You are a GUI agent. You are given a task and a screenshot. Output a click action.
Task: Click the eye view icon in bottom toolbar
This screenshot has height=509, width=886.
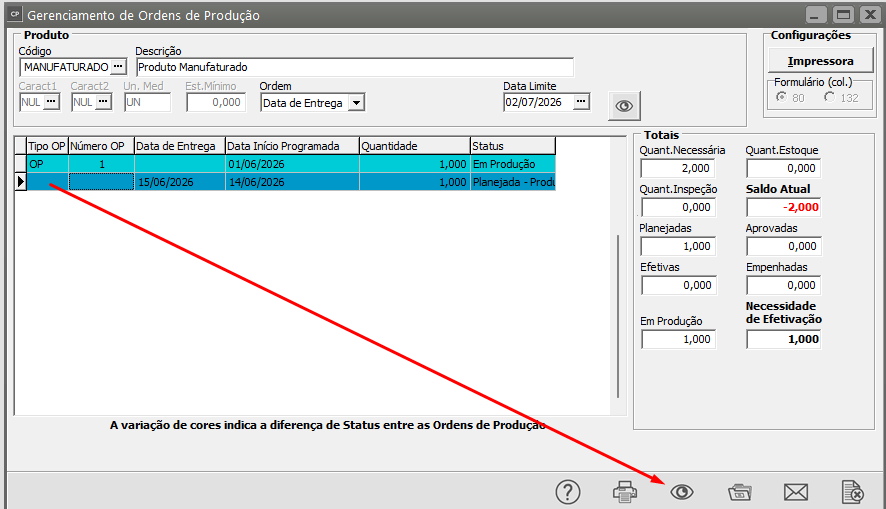pyautogui.click(x=682, y=492)
